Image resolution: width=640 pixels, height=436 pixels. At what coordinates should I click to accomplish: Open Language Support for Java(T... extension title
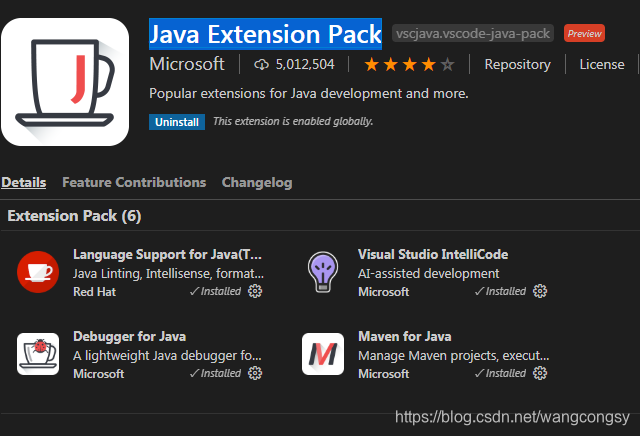[167, 254]
